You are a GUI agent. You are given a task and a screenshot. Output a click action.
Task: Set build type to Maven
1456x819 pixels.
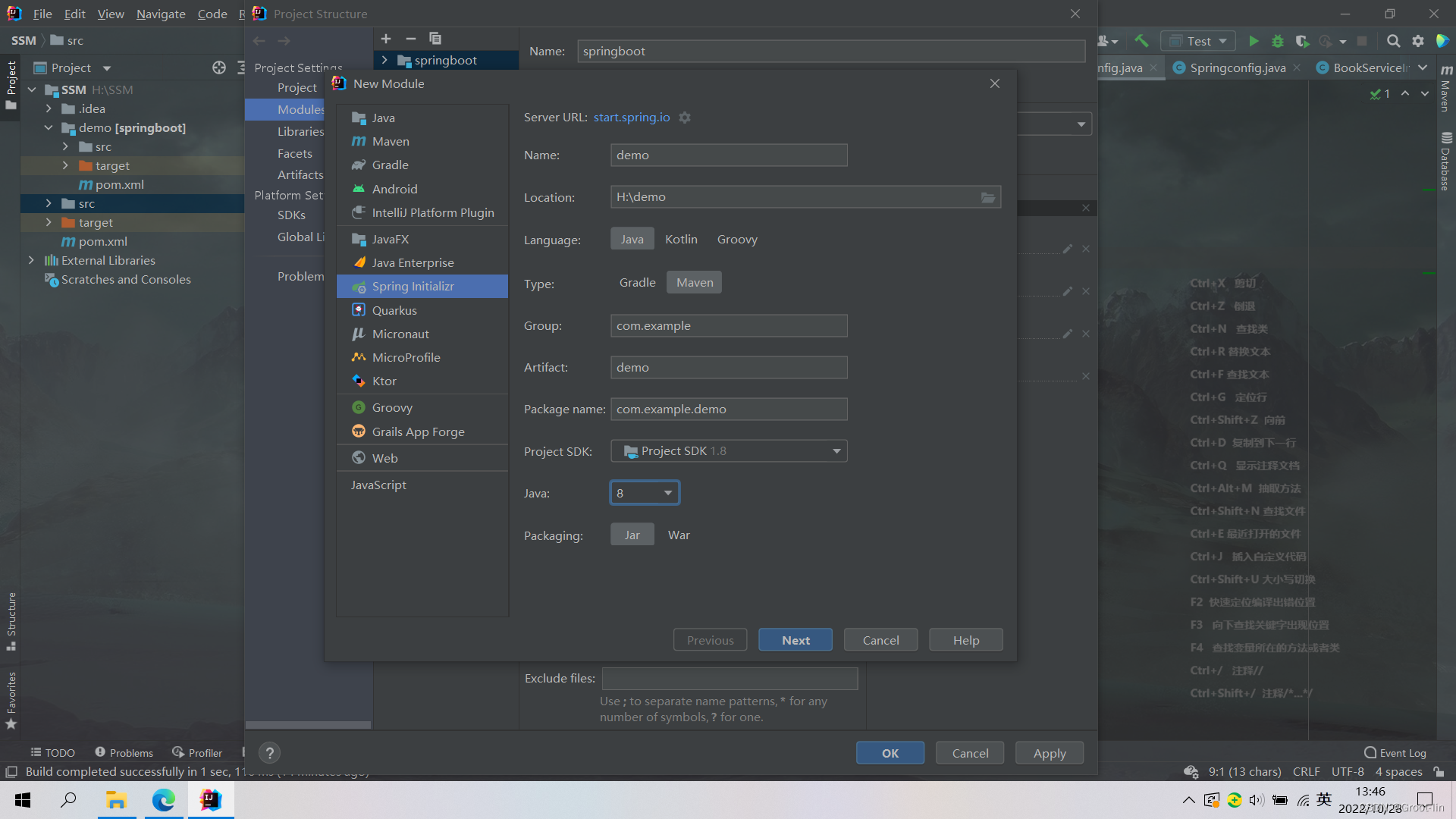(x=695, y=282)
